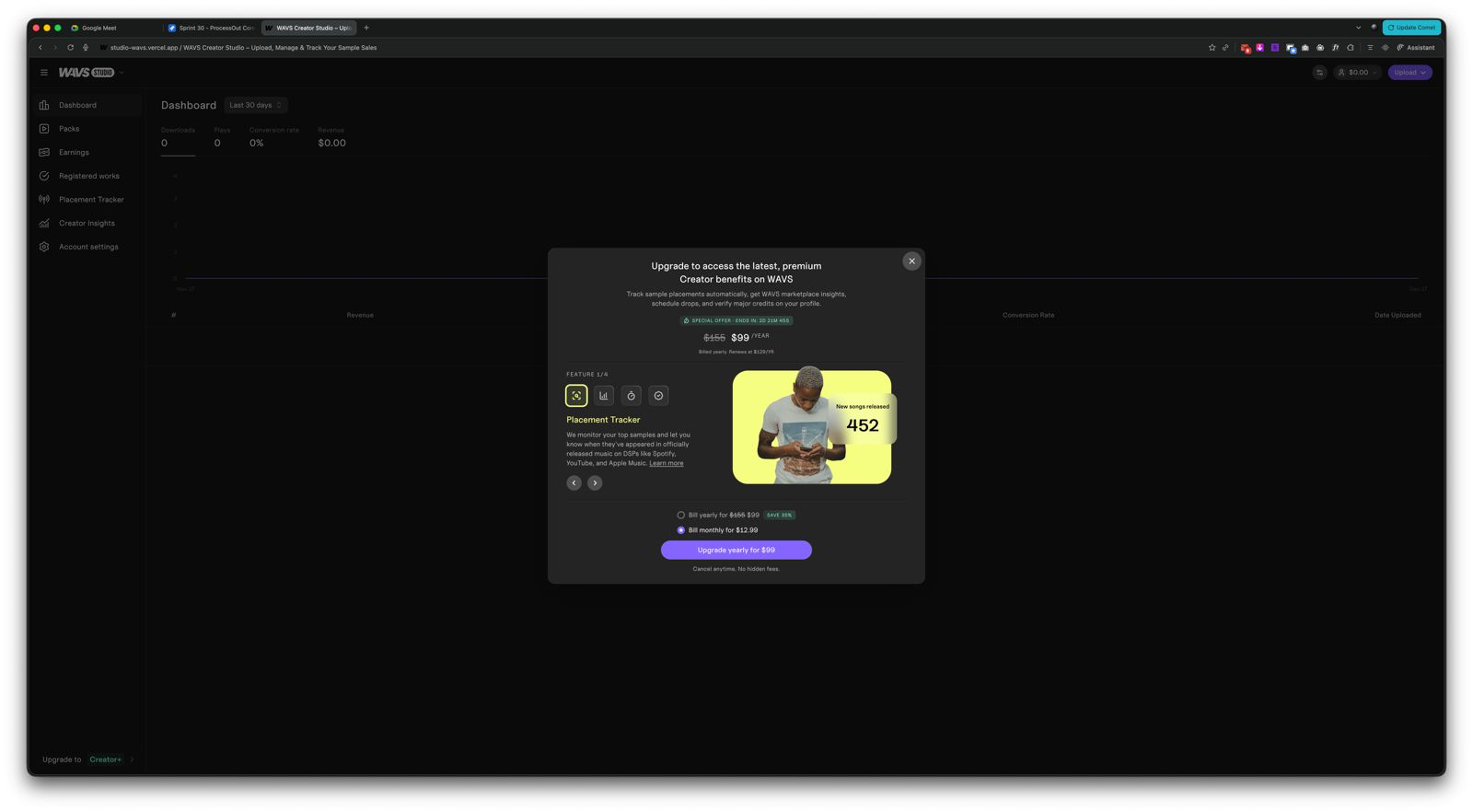Close the upgrade modal with the X
This screenshot has height=812, width=1473.
pos(911,261)
